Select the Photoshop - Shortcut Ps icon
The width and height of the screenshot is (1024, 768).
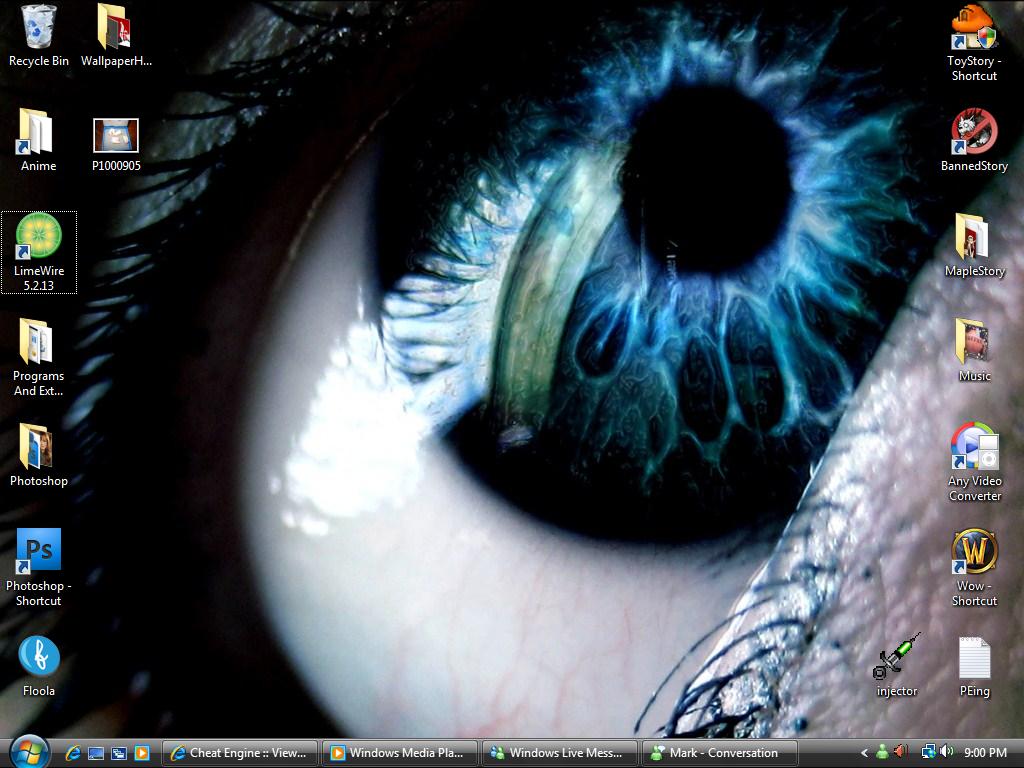tap(39, 551)
